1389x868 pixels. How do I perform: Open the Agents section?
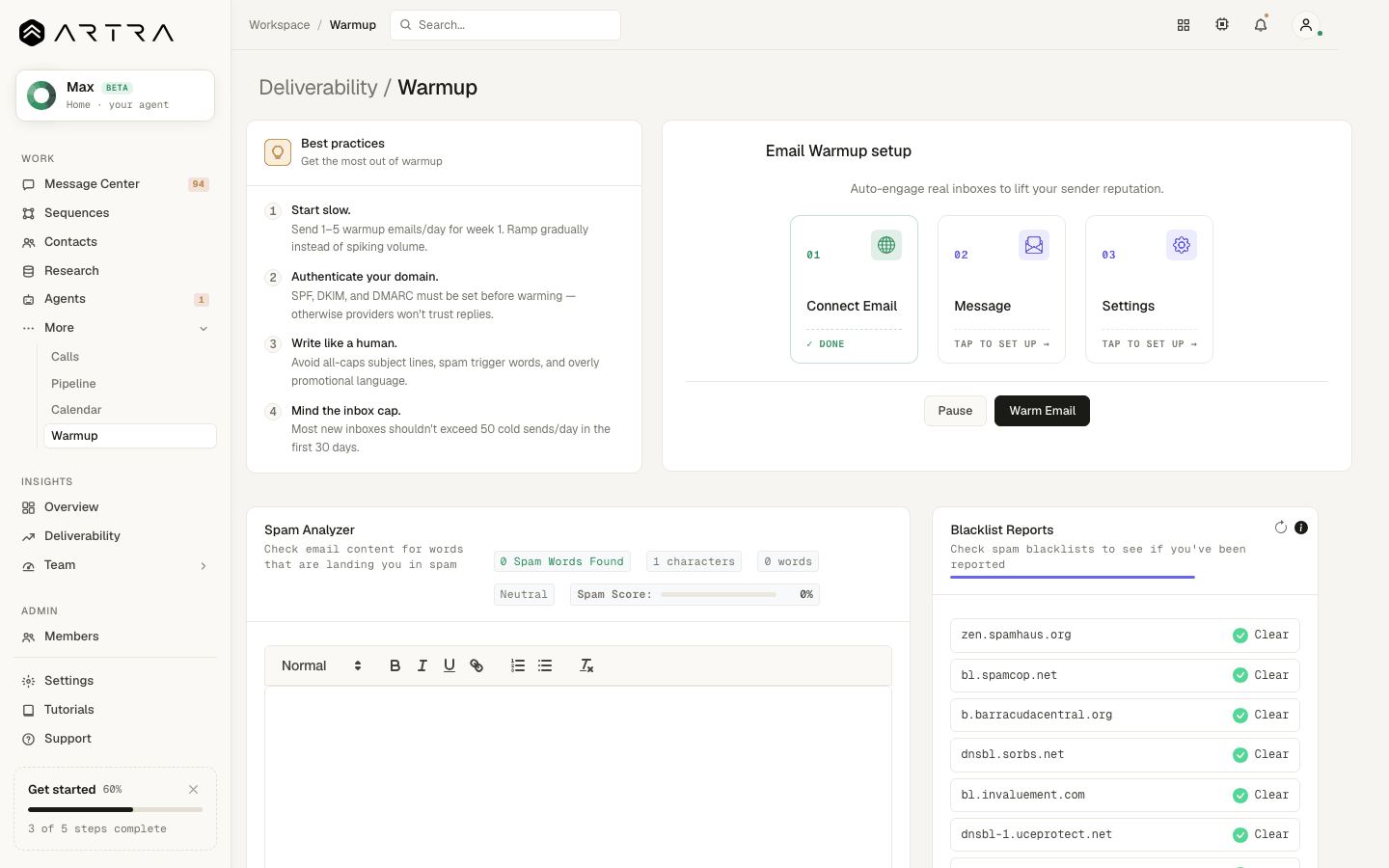tap(116, 299)
